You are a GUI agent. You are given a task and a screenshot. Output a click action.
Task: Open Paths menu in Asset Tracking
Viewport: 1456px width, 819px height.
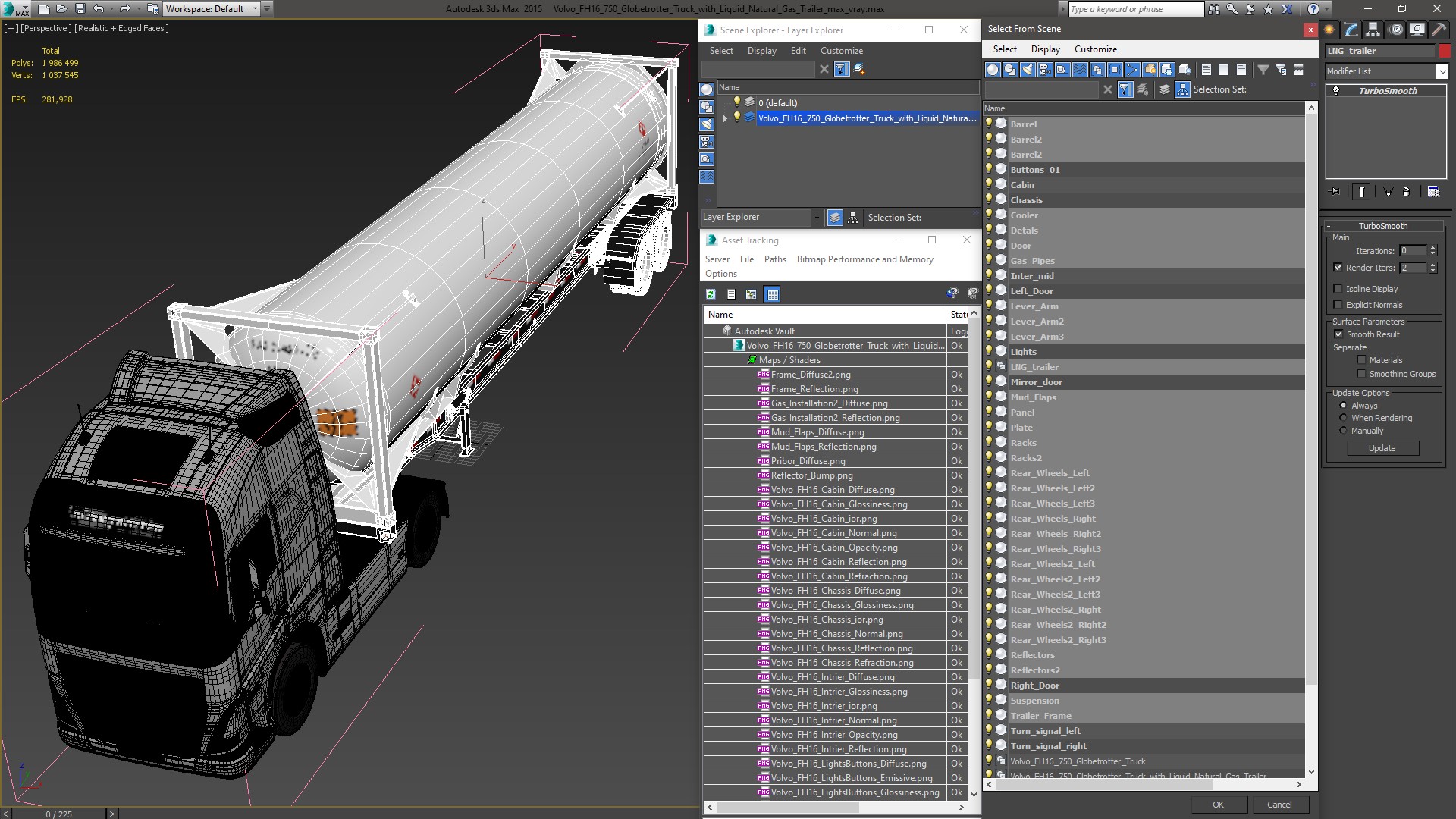click(774, 259)
